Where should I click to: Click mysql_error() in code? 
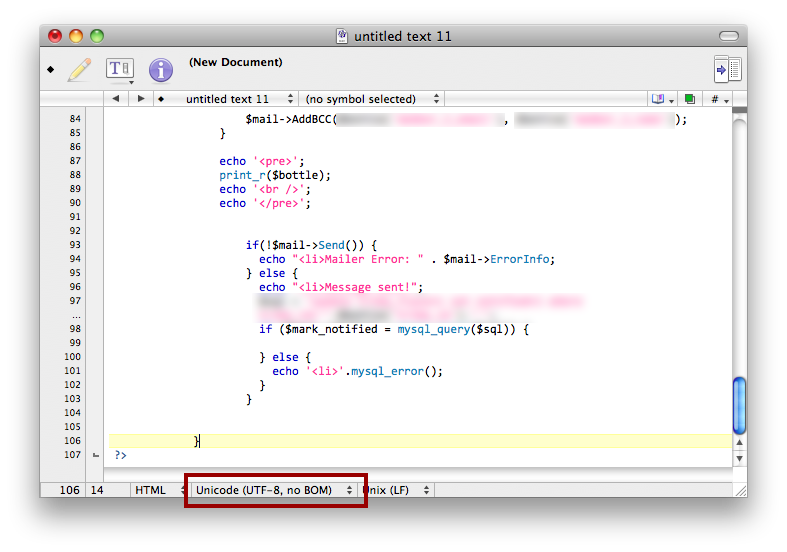[394, 371]
